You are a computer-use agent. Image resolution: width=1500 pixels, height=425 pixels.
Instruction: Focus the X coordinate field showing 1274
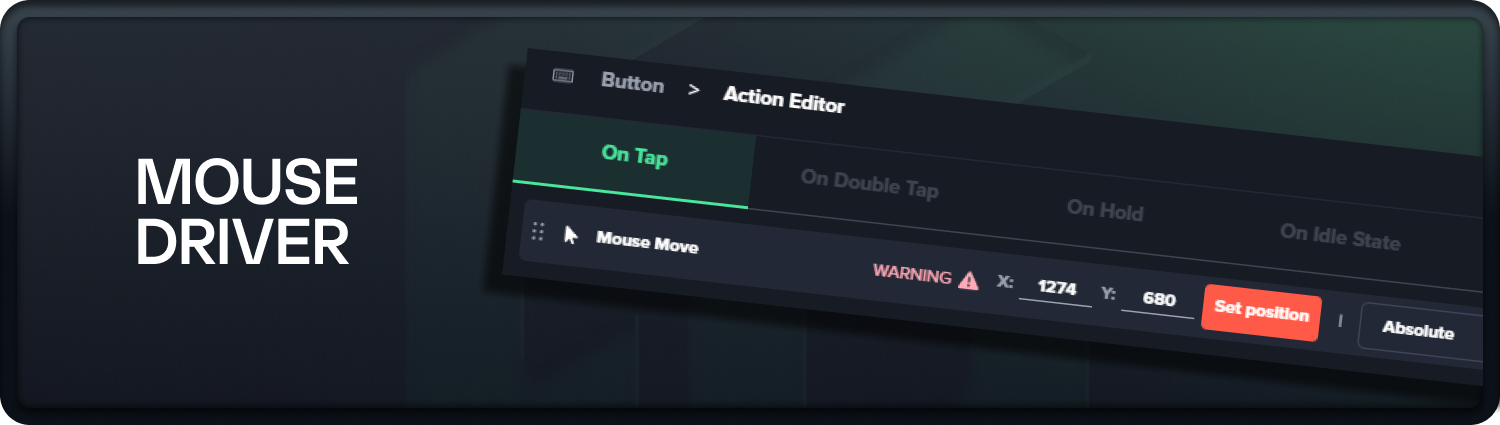pos(1056,289)
